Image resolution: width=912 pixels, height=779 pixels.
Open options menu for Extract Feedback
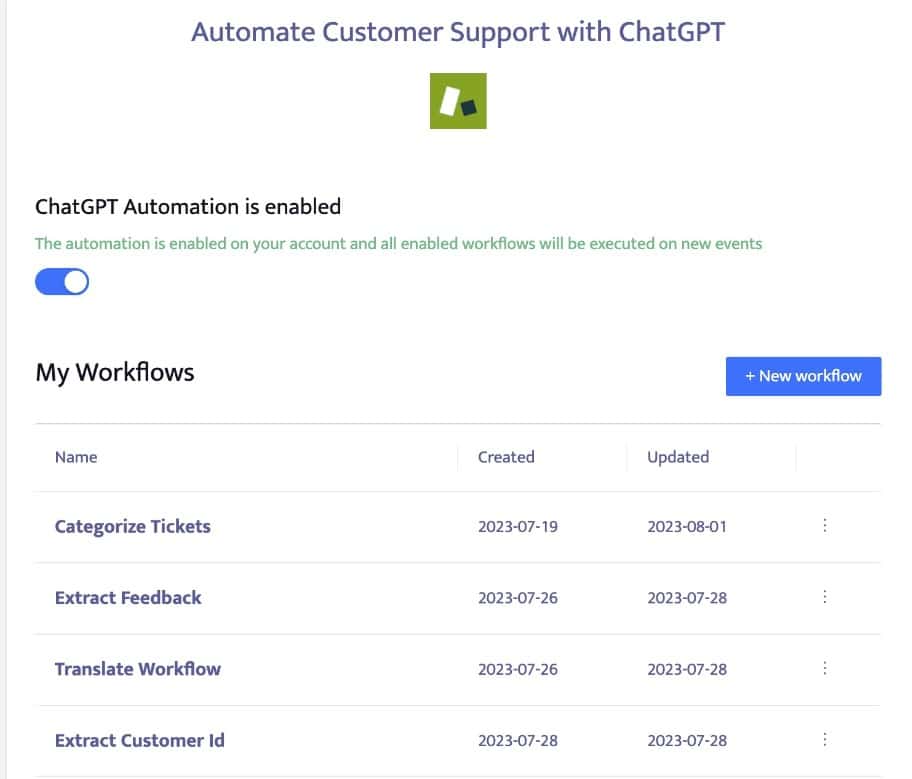point(825,597)
